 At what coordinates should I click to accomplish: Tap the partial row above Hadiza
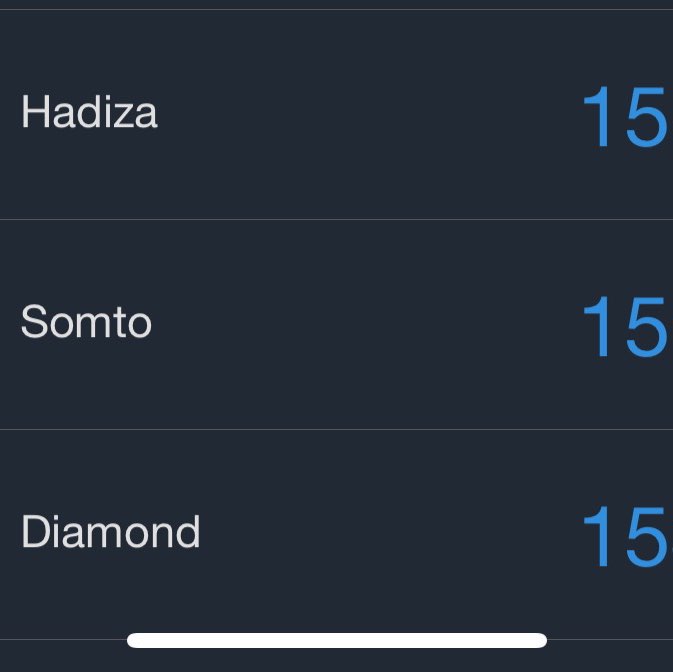point(336,4)
